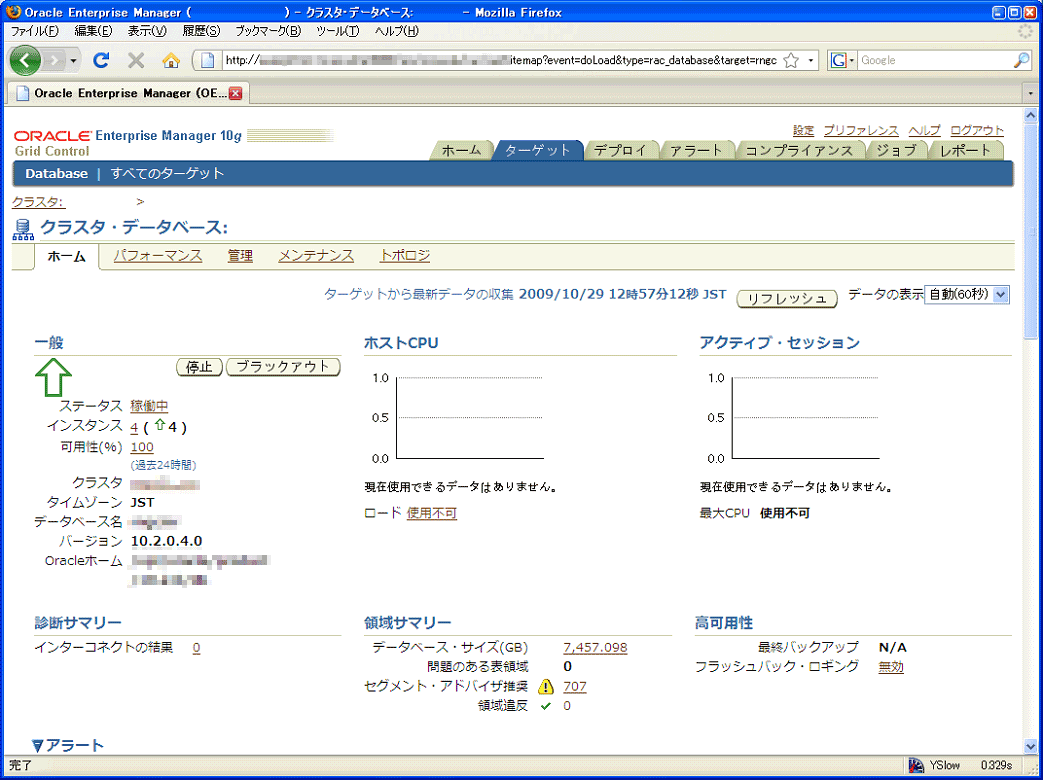Select Database in the blue subnav bar
The image size is (1043, 780).
coord(57,174)
